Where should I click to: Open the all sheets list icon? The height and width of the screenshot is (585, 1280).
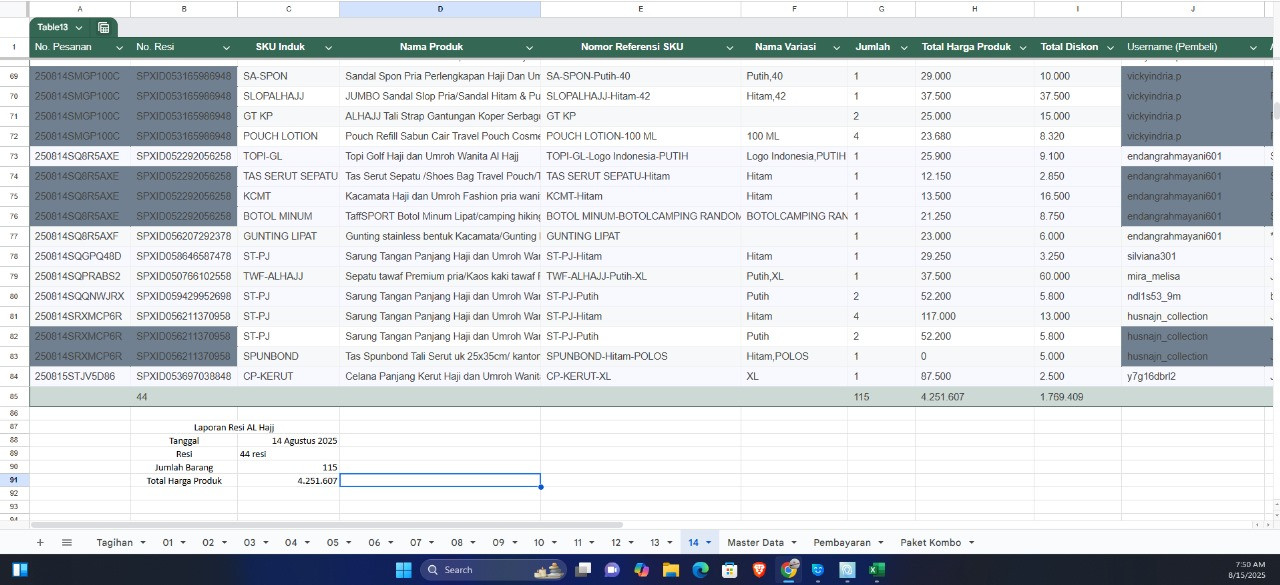[x=67, y=542]
